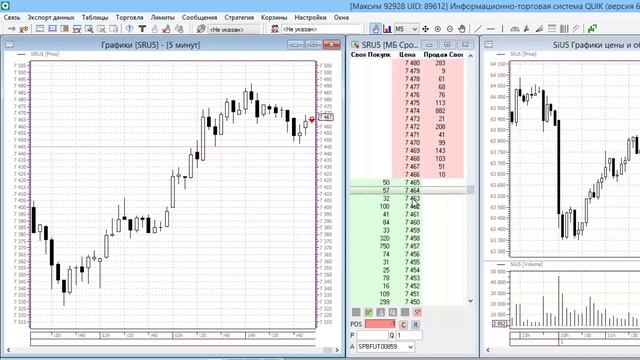Open the Таблицы menu
This screenshot has height=360, width=640.
[x=95, y=18]
